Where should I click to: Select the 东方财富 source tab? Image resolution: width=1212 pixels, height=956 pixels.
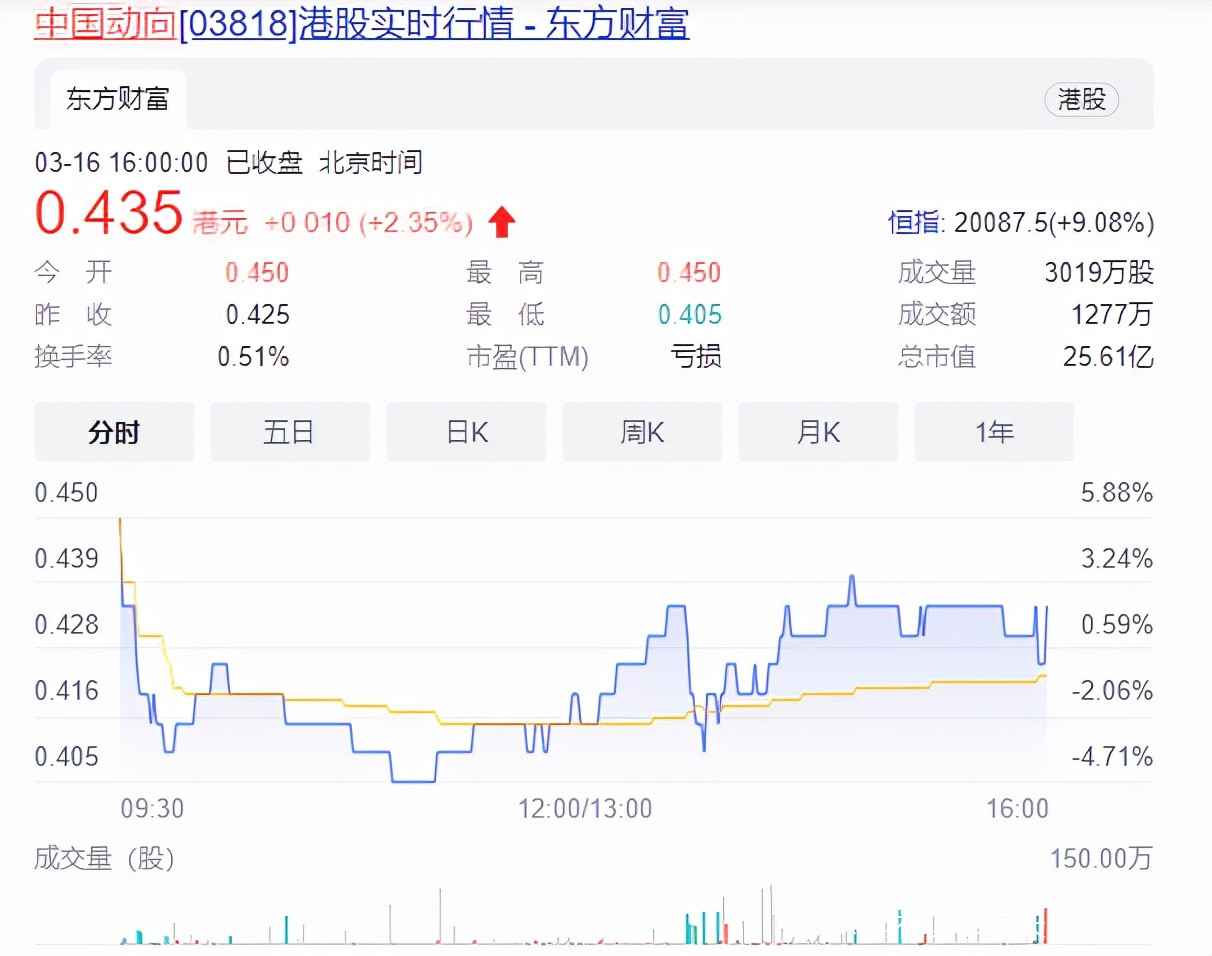117,99
